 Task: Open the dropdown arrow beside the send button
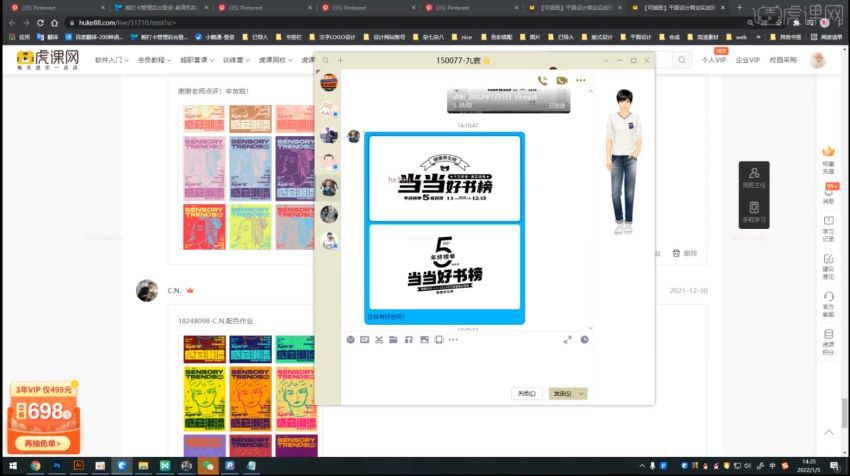pos(582,394)
